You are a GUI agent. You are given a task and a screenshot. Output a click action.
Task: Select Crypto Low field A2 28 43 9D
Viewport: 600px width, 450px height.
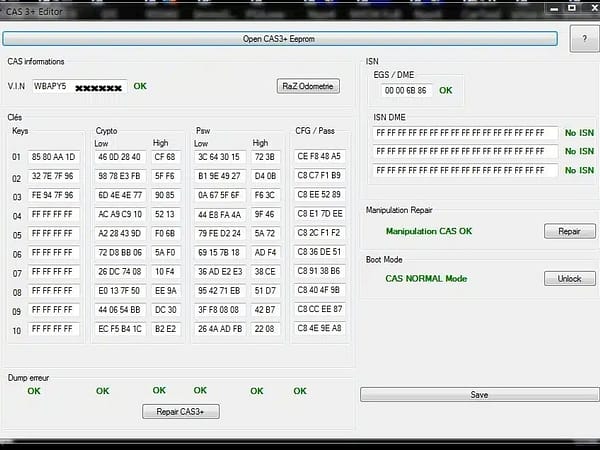point(120,233)
